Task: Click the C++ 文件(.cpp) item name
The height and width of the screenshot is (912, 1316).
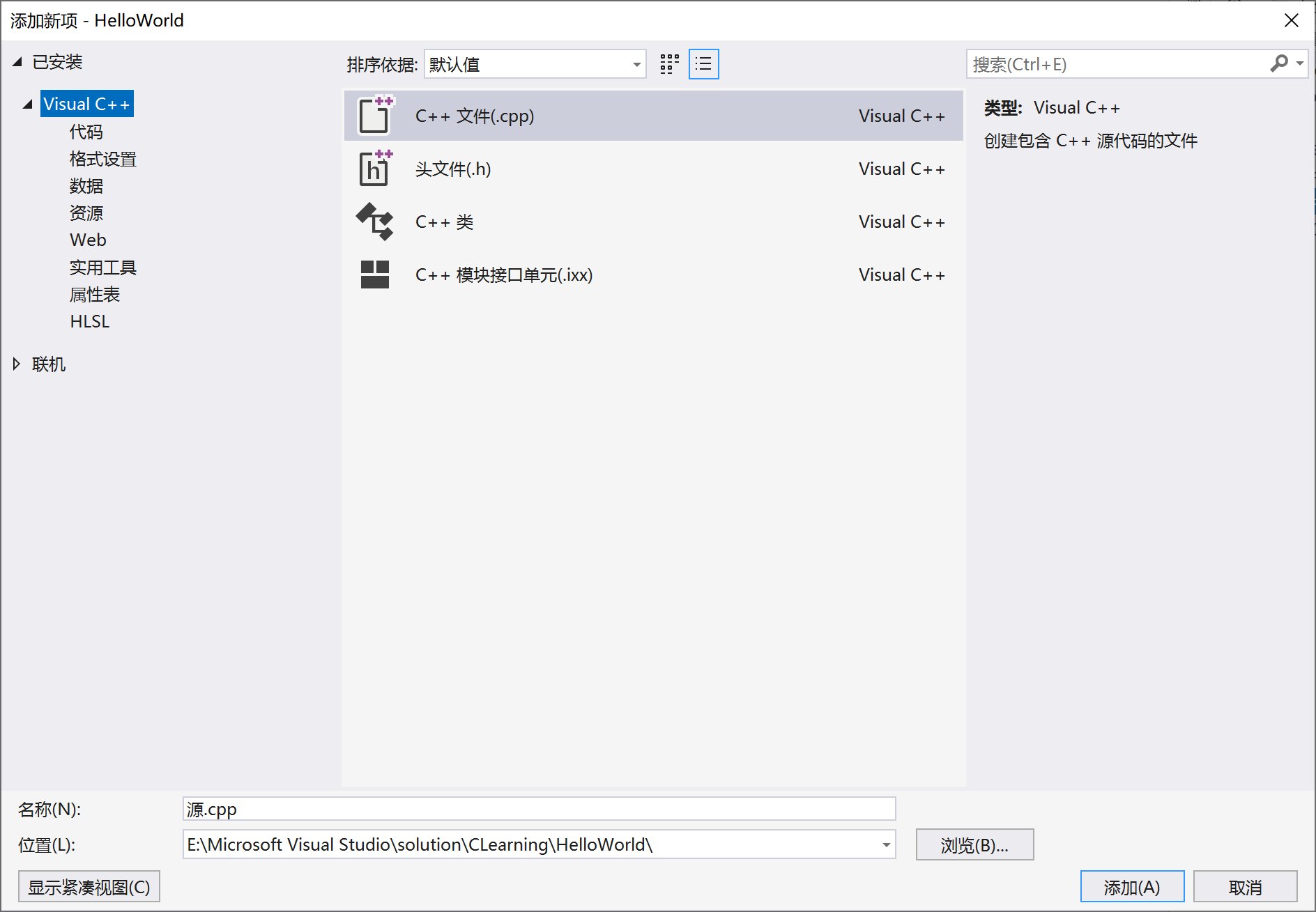Action: click(475, 116)
